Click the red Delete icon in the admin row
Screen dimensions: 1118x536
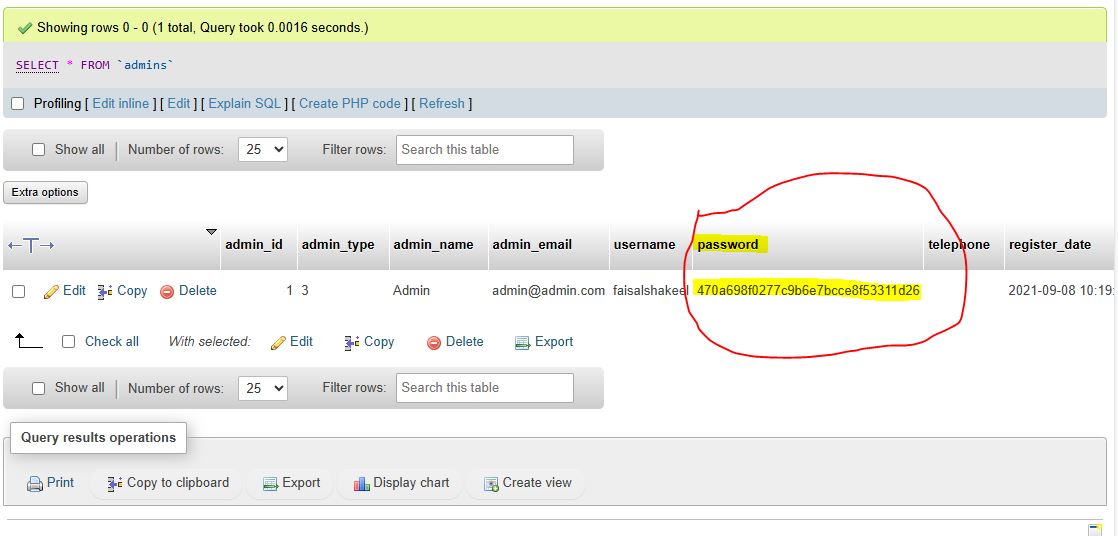167,292
